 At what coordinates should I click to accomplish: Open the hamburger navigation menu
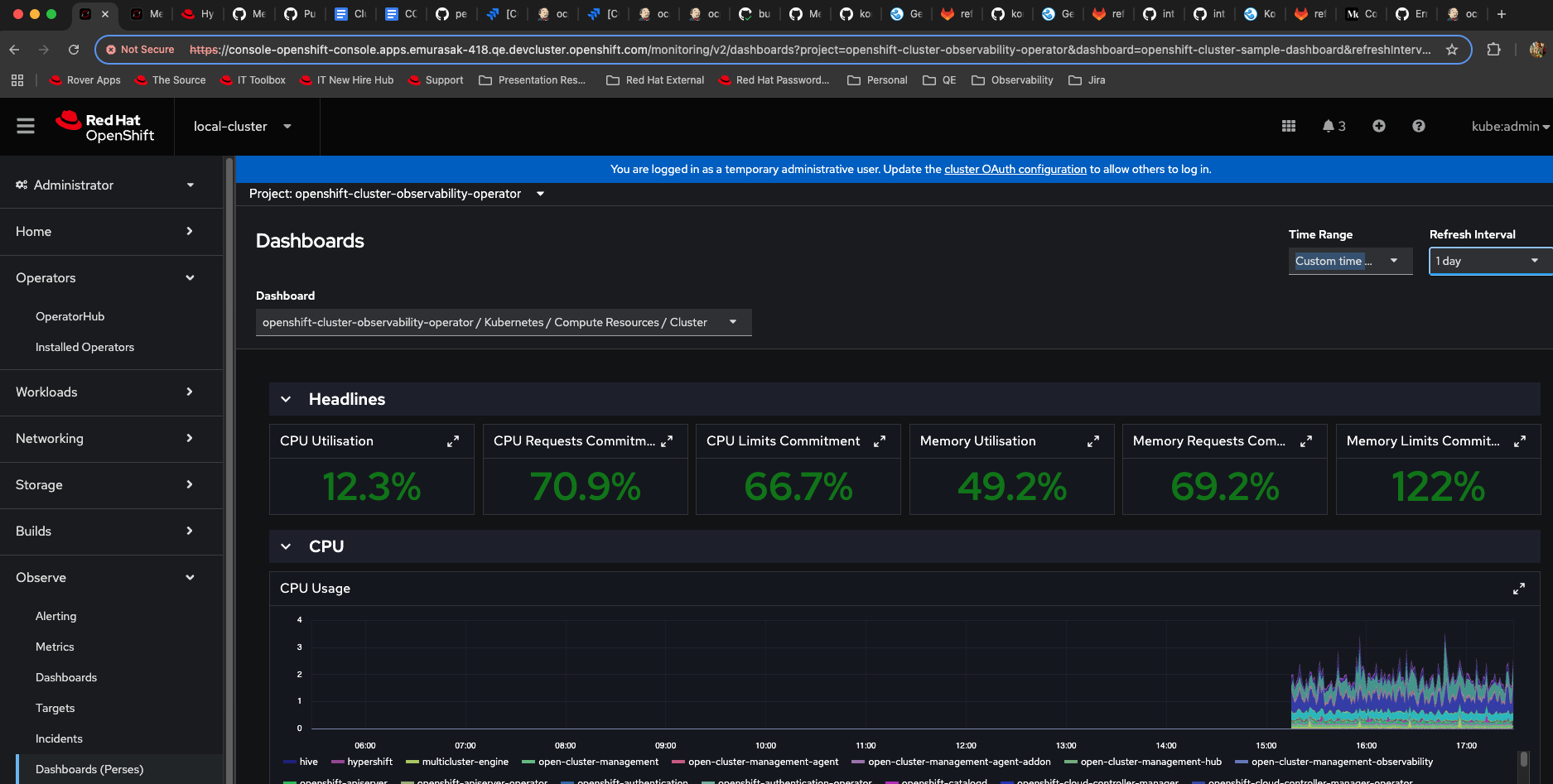pyautogui.click(x=26, y=126)
